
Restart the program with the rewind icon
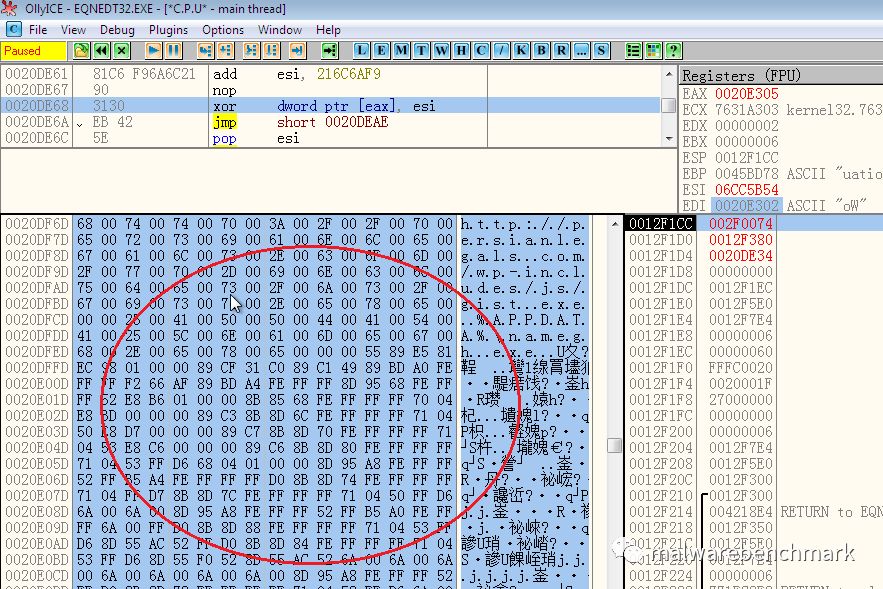click(101, 50)
